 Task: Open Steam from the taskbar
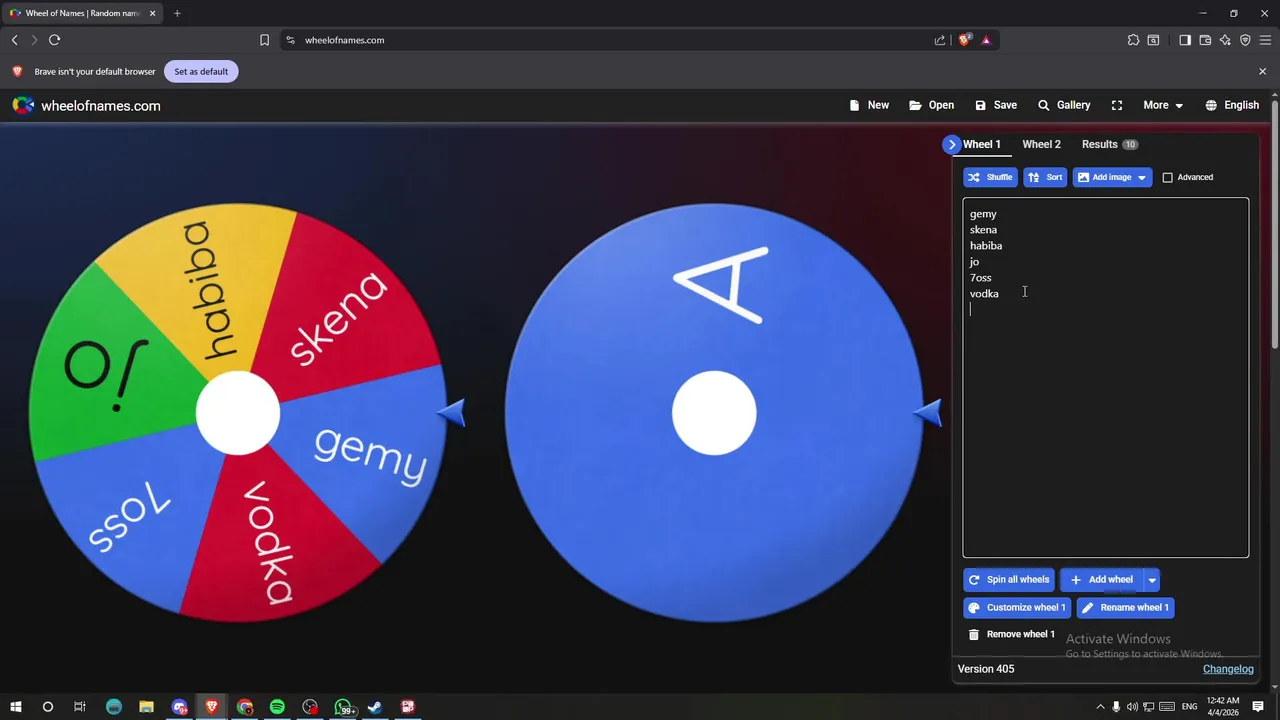[375, 707]
